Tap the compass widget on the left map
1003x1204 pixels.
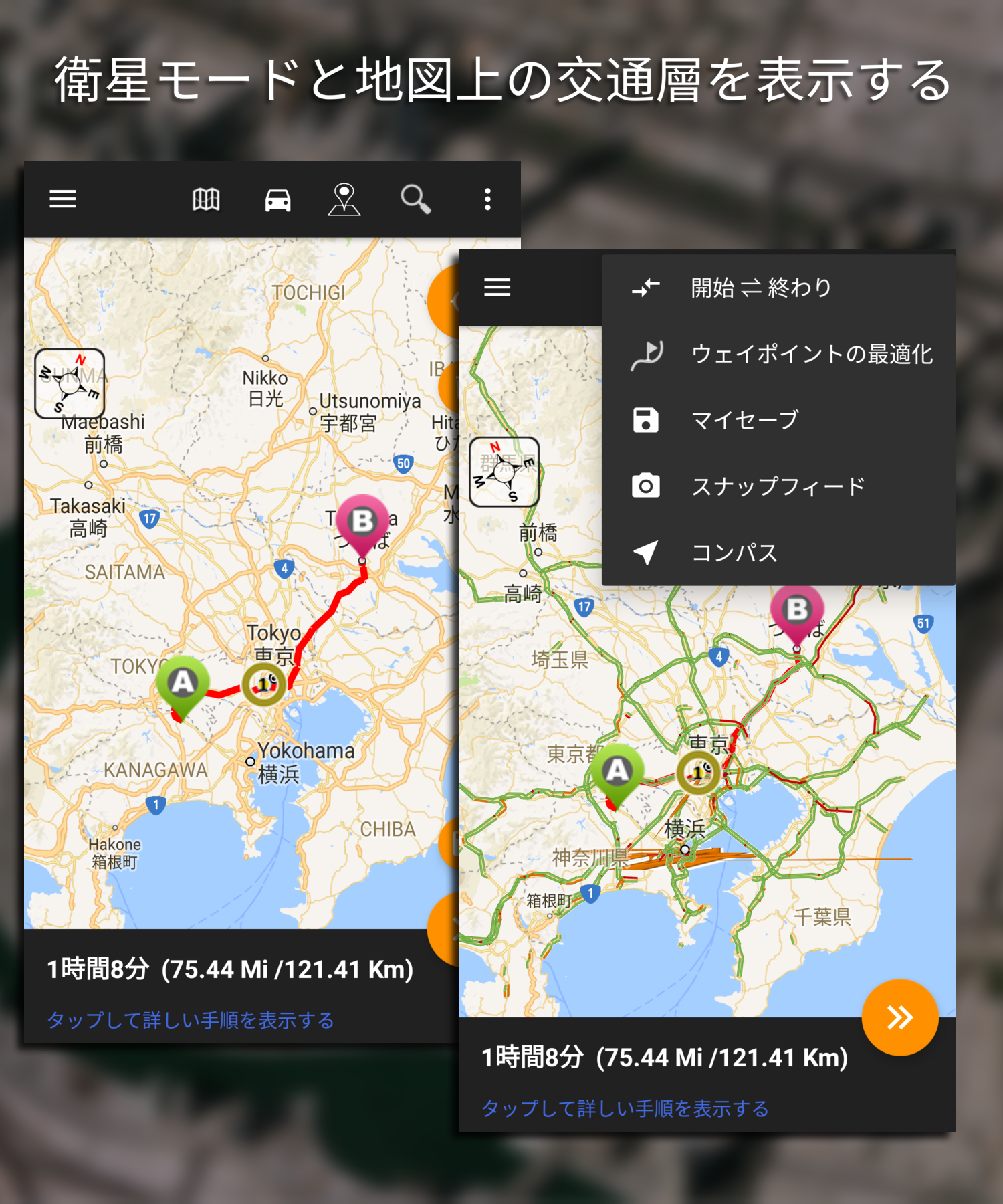tap(70, 383)
